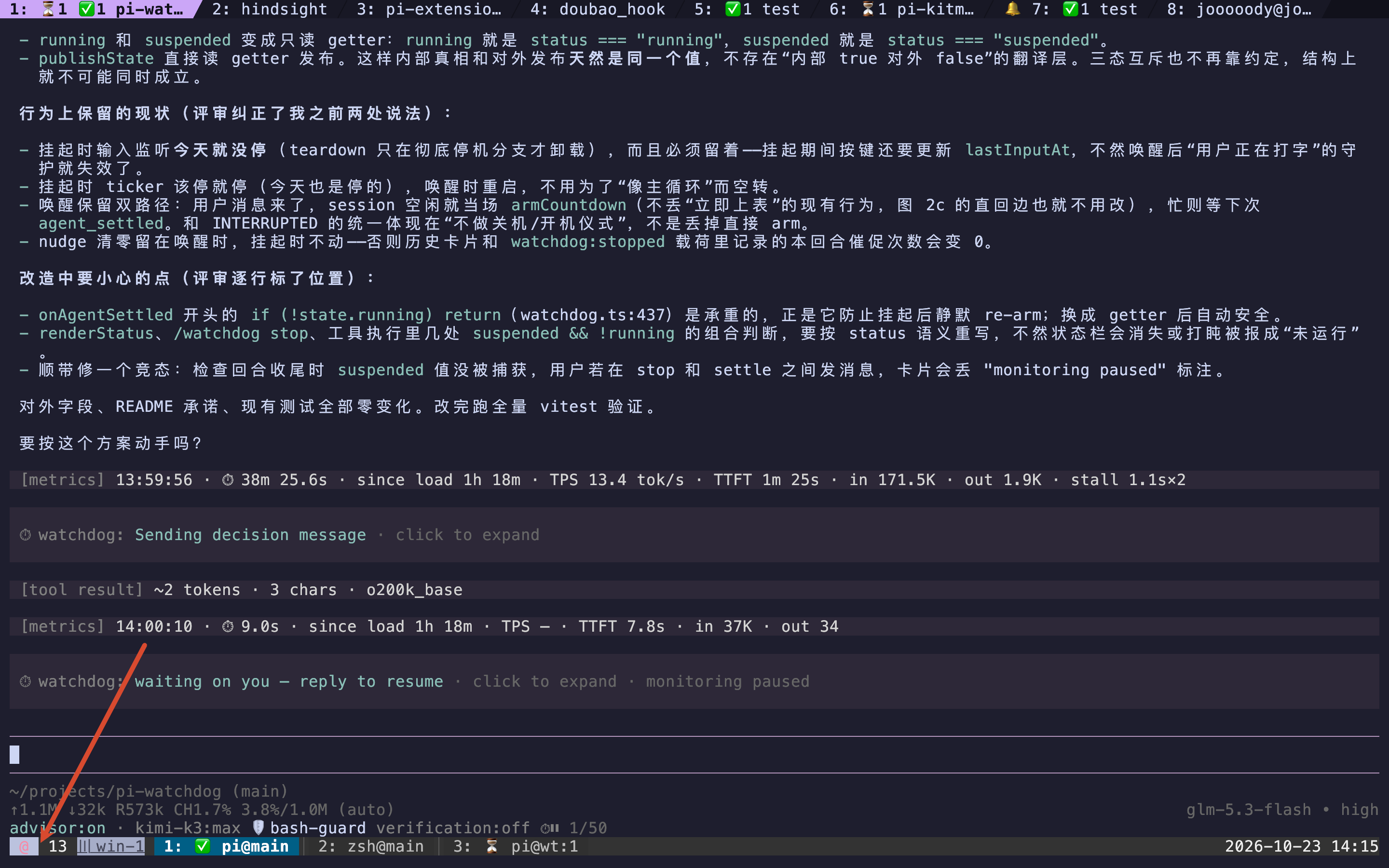The width and height of the screenshot is (1389, 868).
Task: Click the hourglass icon in window 3 pi@wt:1
Action: pyautogui.click(x=491, y=846)
